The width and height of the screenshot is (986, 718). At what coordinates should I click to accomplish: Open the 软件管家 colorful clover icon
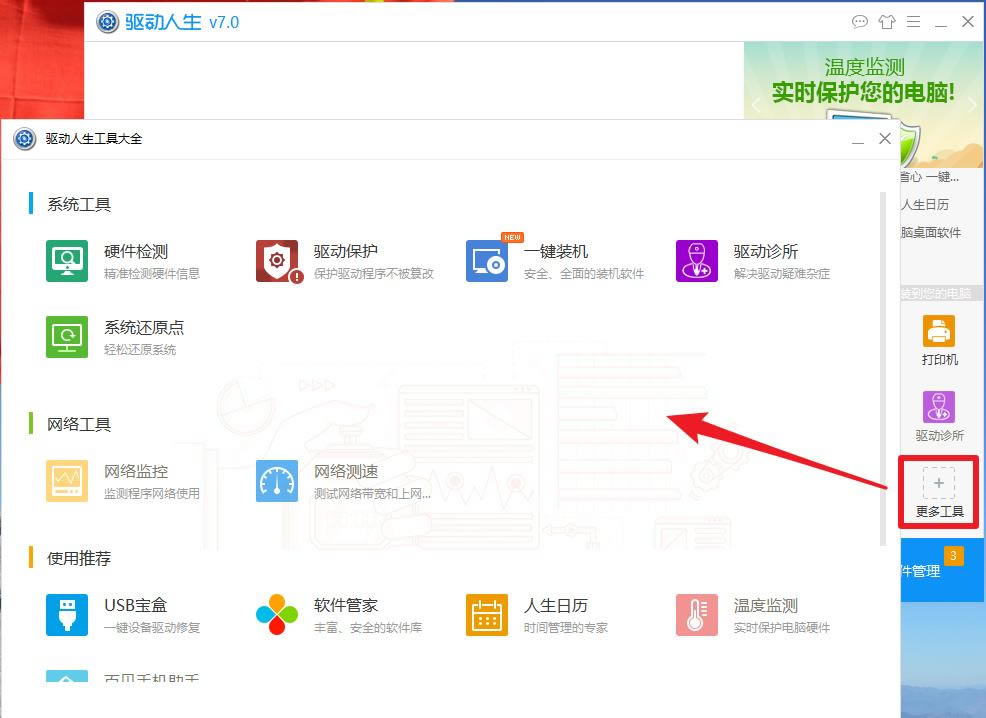[277, 615]
